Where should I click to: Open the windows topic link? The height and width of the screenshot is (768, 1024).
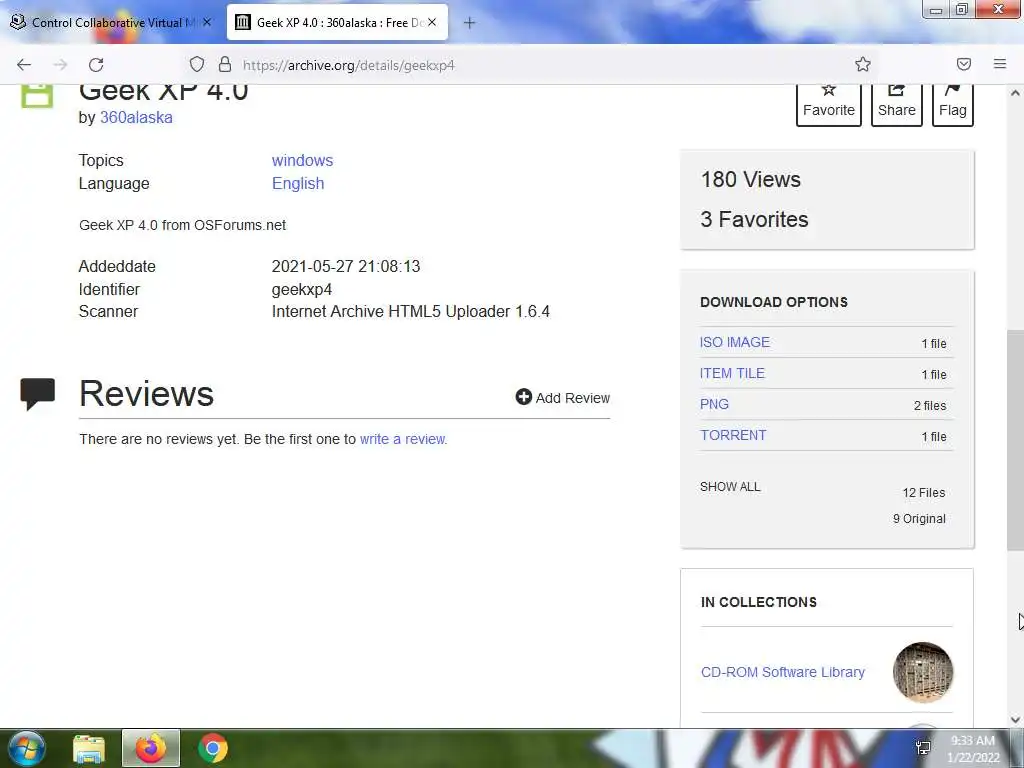click(302, 161)
